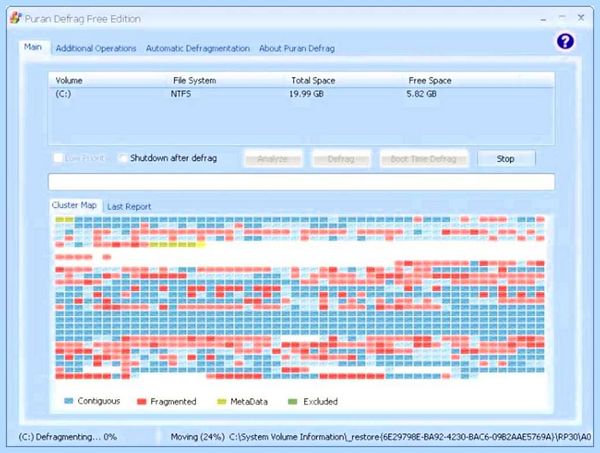Image resolution: width=600 pixels, height=453 pixels.
Task: Click the Shutdown after defrag label
Action: [173, 158]
